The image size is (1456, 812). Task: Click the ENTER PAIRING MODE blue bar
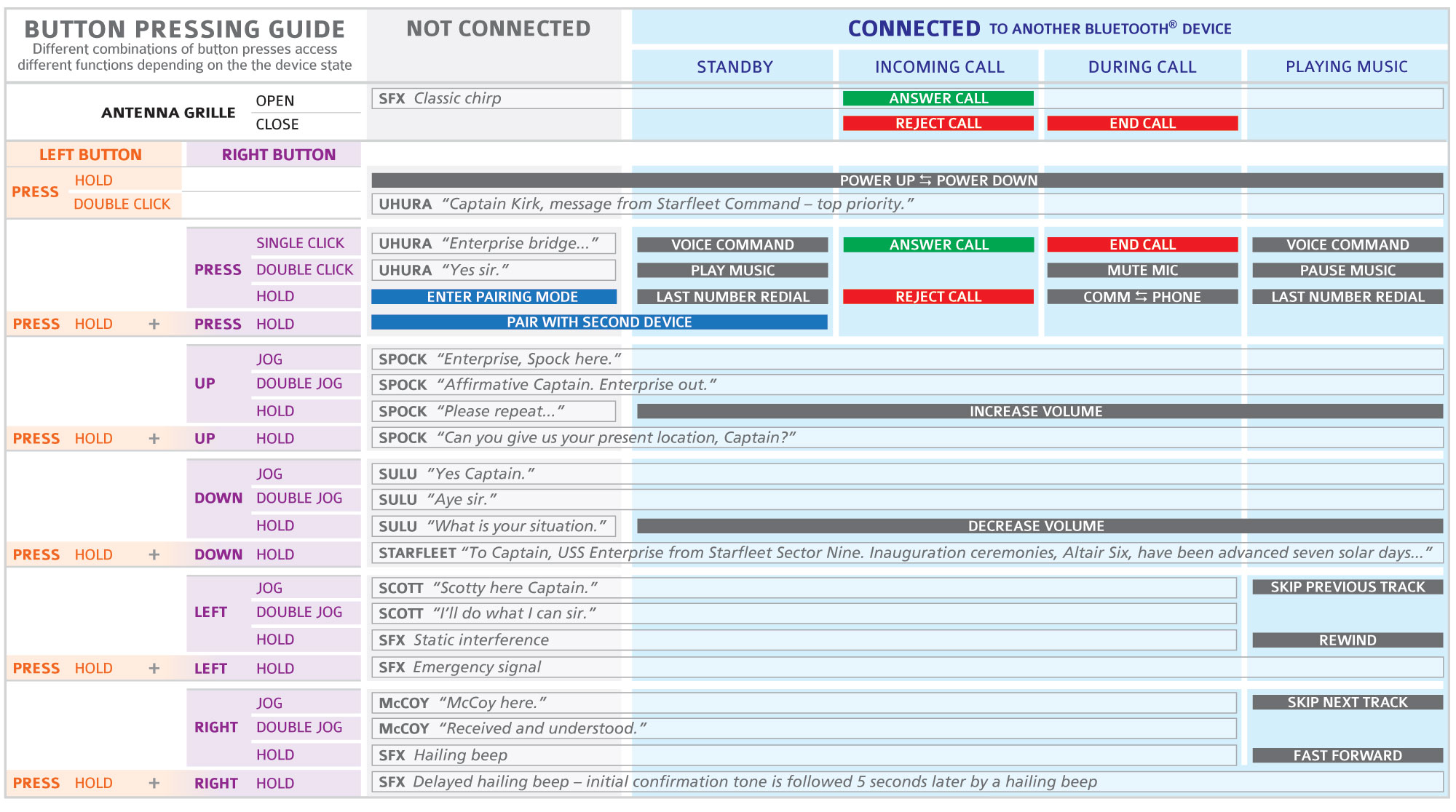(x=494, y=297)
